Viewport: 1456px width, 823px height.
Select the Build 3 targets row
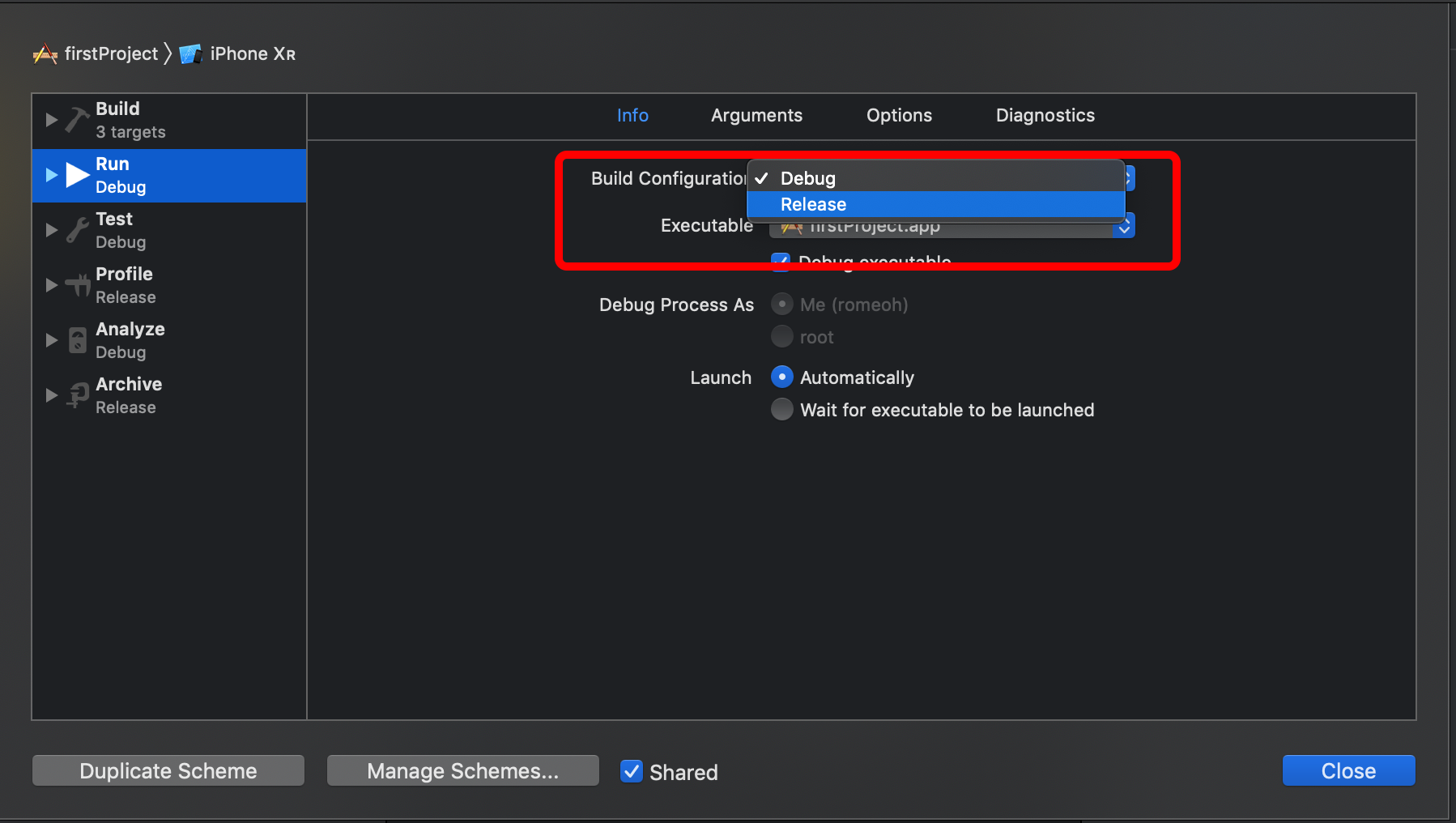pyautogui.click(x=169, y=120)
